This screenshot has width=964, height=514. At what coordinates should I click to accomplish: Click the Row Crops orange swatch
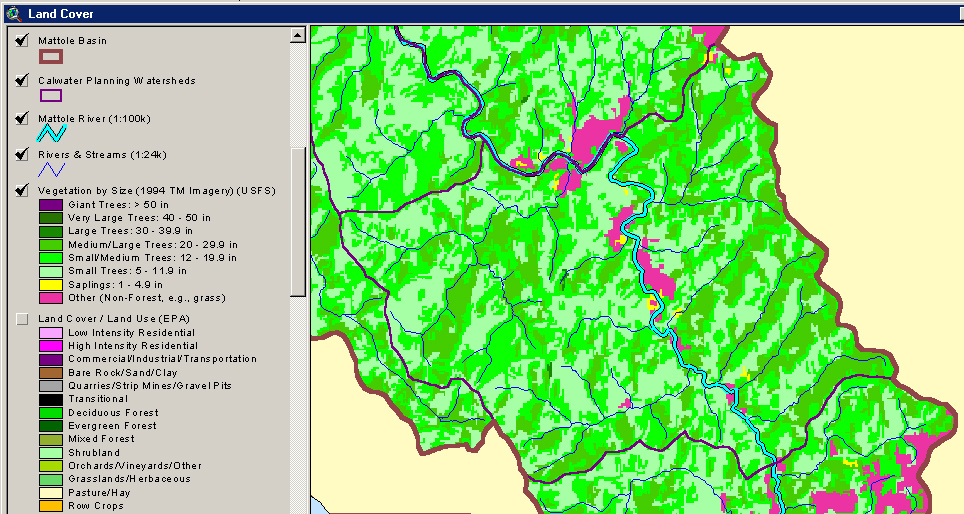[51, 506]
